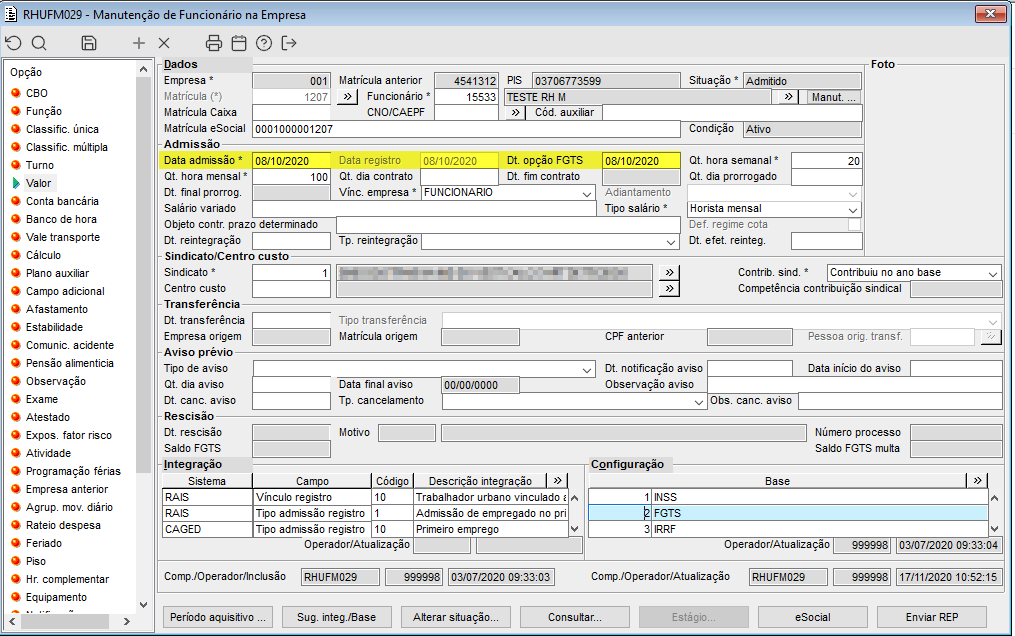Open the Tipo de aviso dropdown

[x=588, y=369]
